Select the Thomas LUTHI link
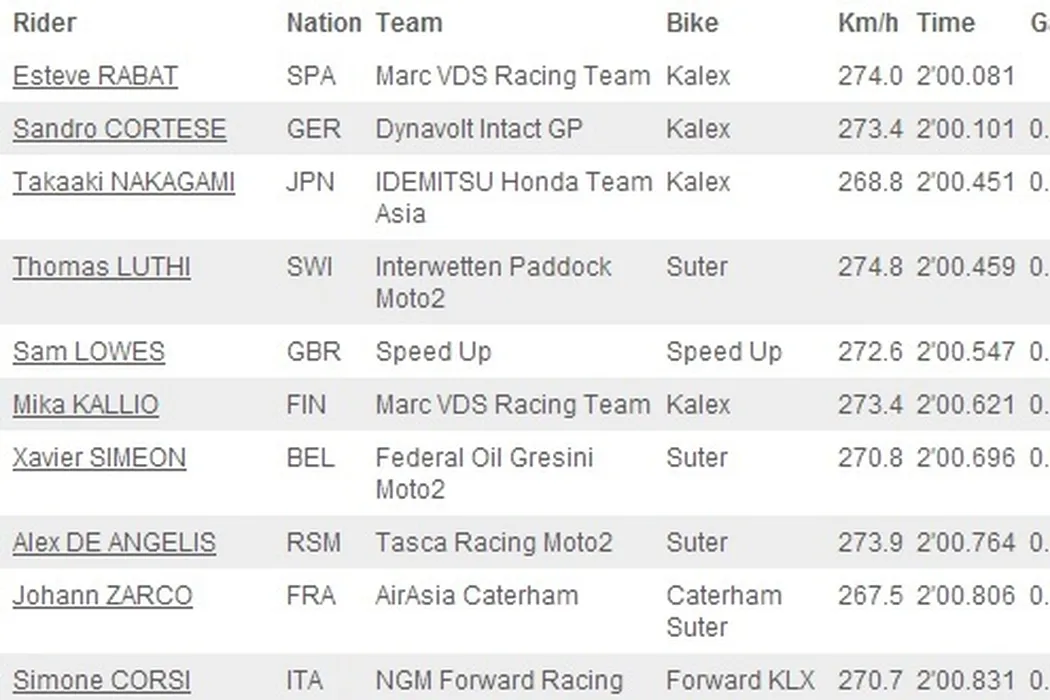 (x=101, y=268)
